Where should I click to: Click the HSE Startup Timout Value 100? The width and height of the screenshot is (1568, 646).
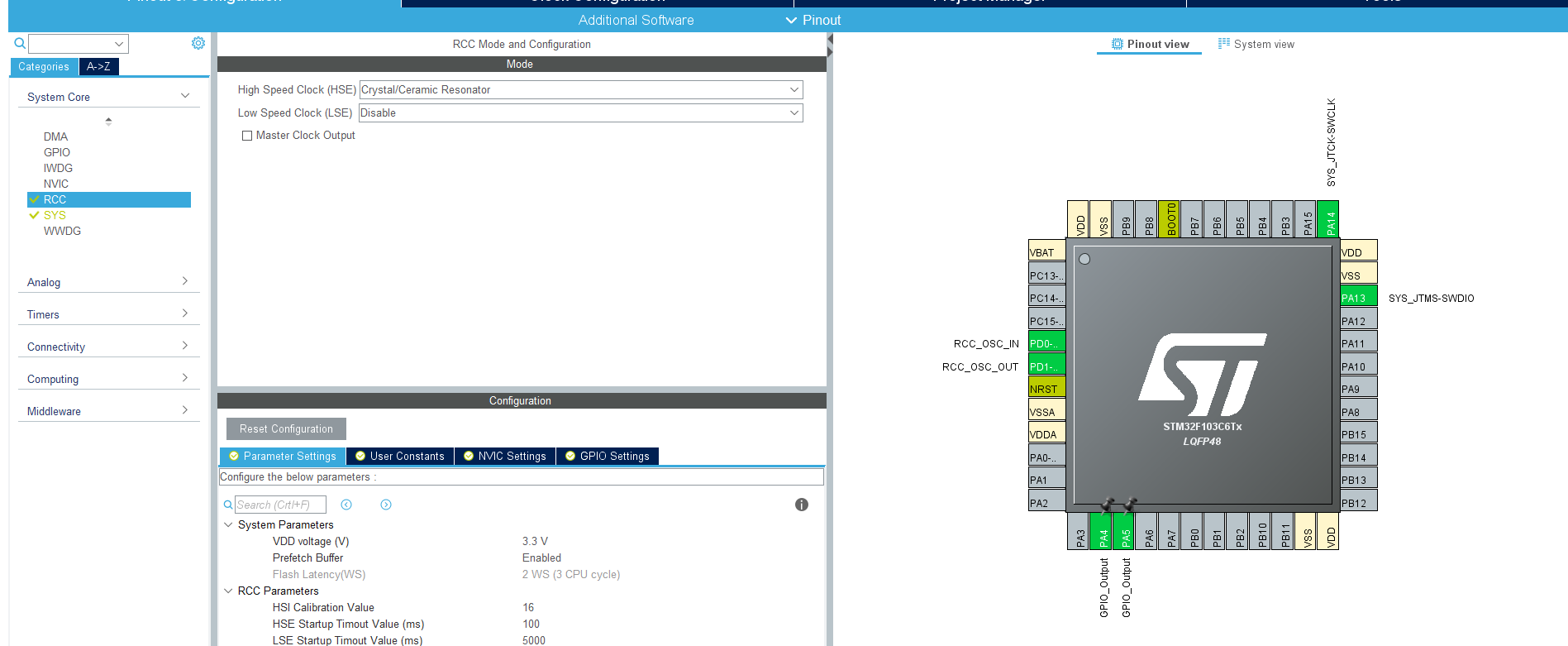point(531,624)
